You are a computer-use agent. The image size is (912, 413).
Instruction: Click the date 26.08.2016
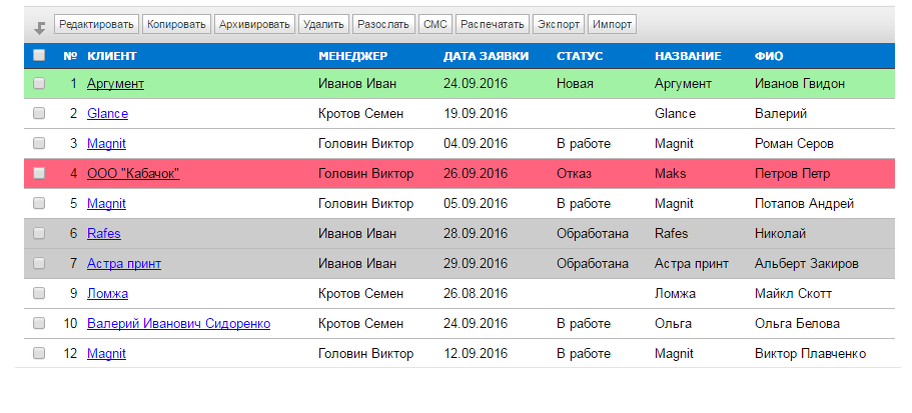pyautogui.click(x=475, y=294)
